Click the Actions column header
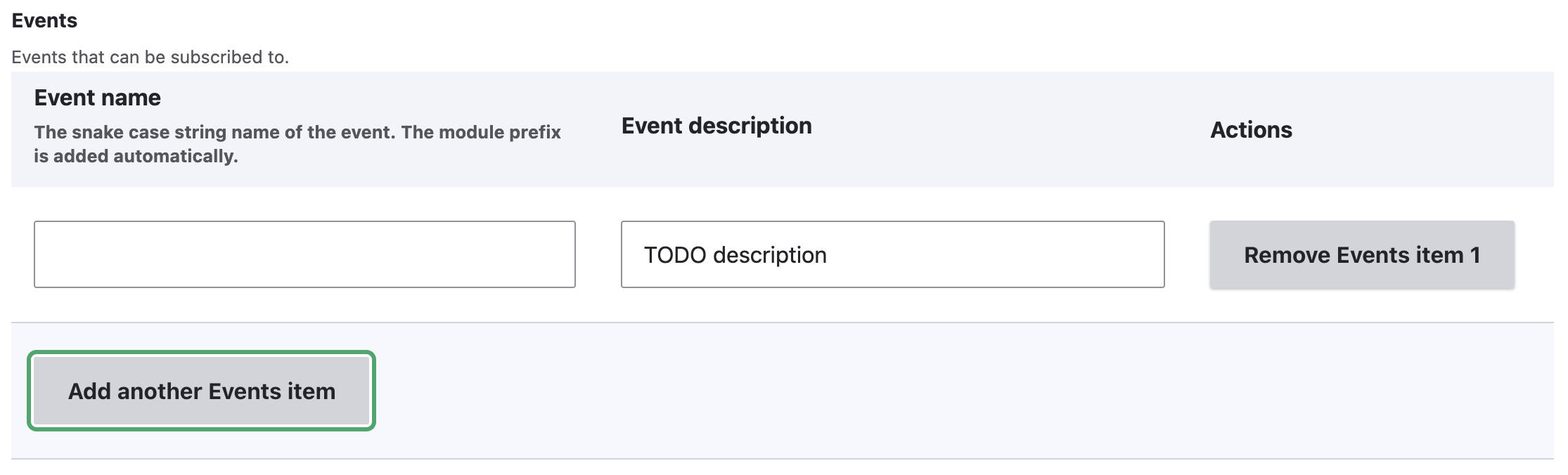Image resolution: width=1568 pixels, height=475 pixels. point(1250,130)
